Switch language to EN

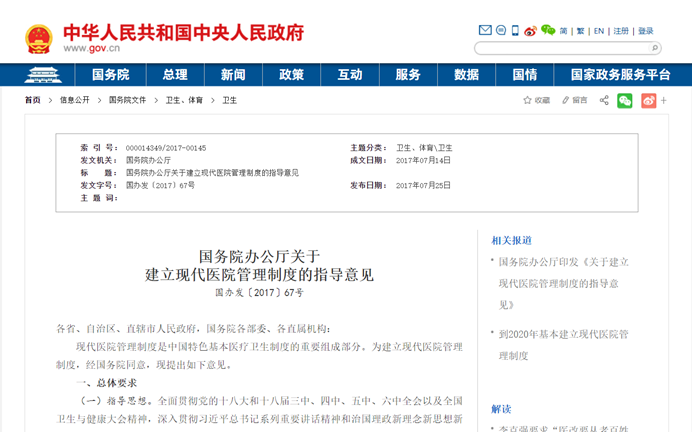[x=599, y=31]
